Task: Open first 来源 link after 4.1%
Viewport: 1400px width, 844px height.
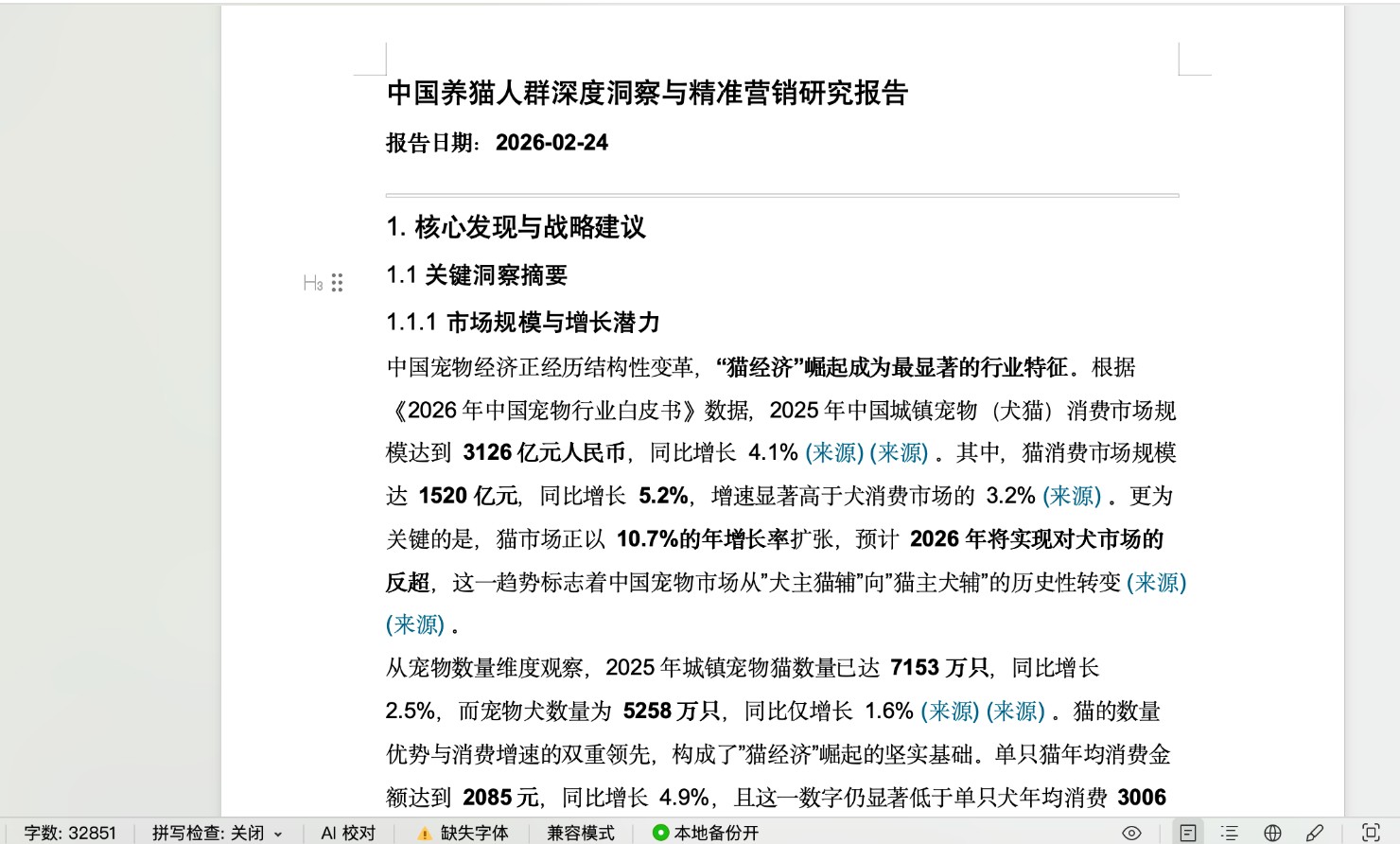Action: point(834,453)
